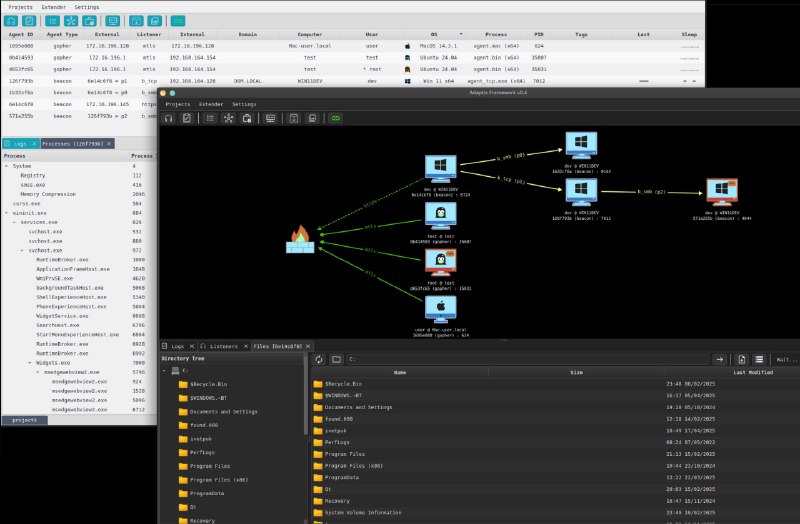Click the clipboard logs icon in the light window toolbar
Screen dimensions: 800x524
[29, 21]
